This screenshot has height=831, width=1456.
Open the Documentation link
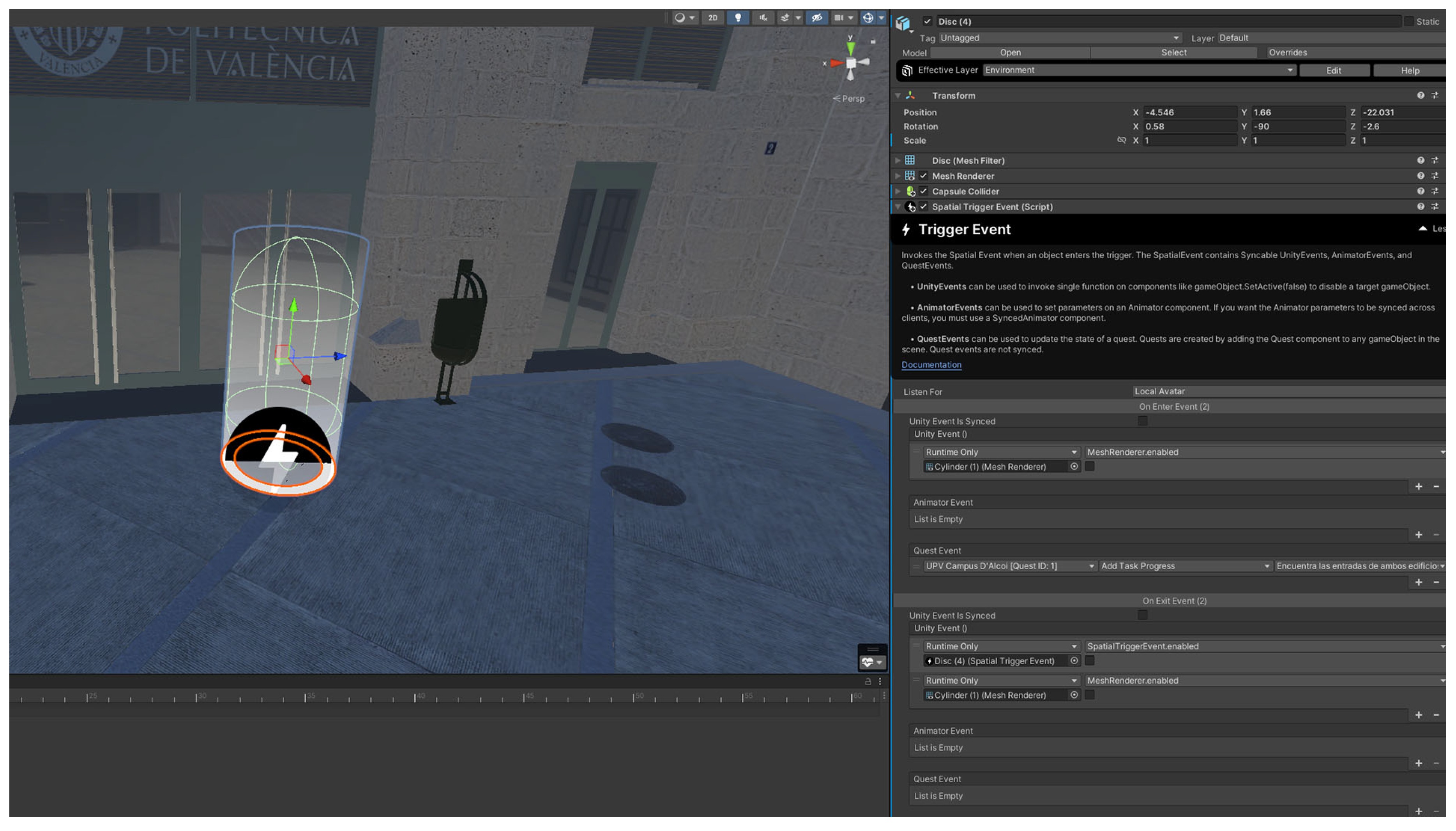(931, 365)
